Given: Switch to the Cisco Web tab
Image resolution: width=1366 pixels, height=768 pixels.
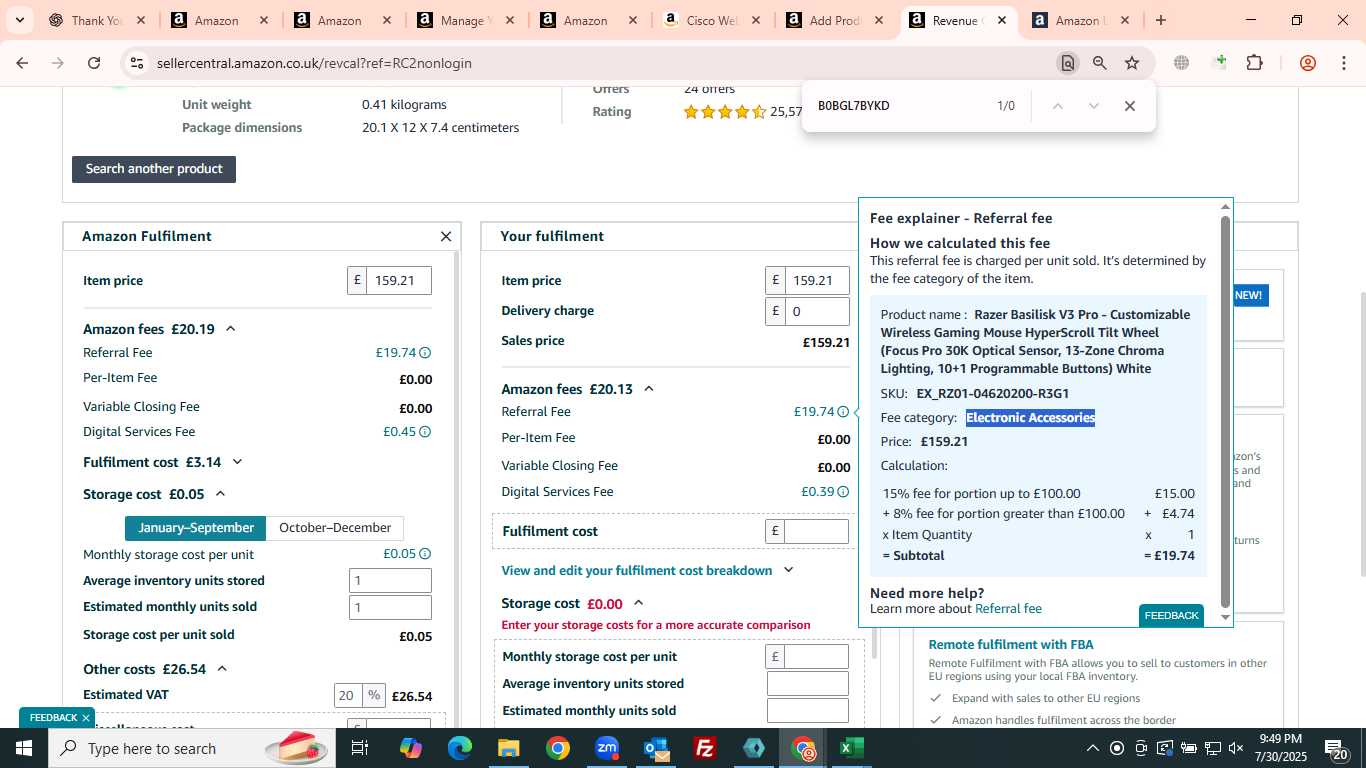Looking at the screenshot, I should [x=712, y=20].
